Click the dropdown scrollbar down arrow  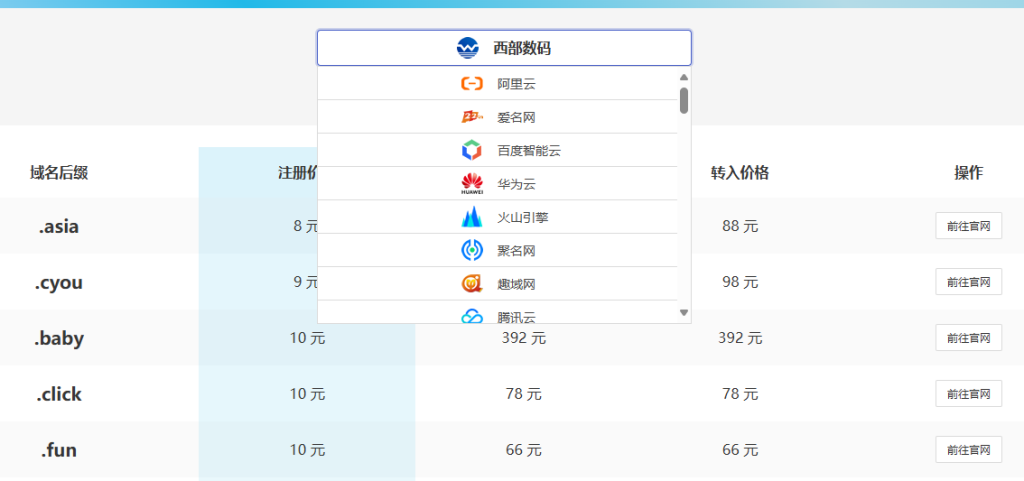[684, 313]
